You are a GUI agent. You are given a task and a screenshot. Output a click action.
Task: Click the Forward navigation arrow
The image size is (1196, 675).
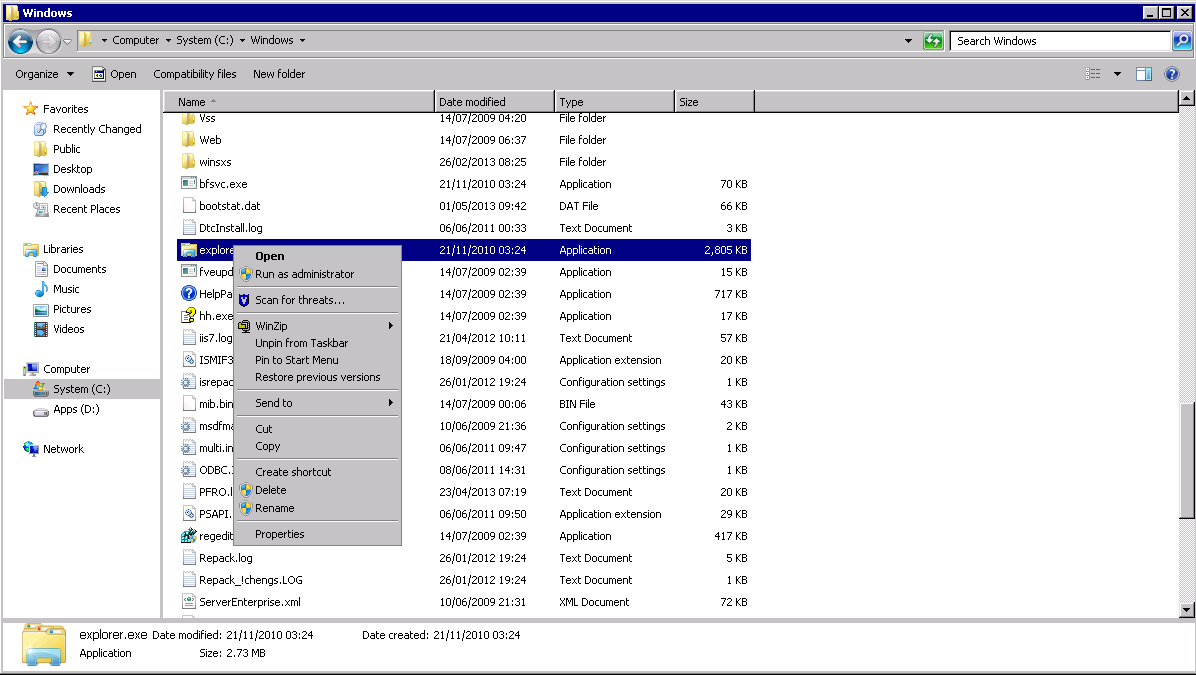pos(48,41)
